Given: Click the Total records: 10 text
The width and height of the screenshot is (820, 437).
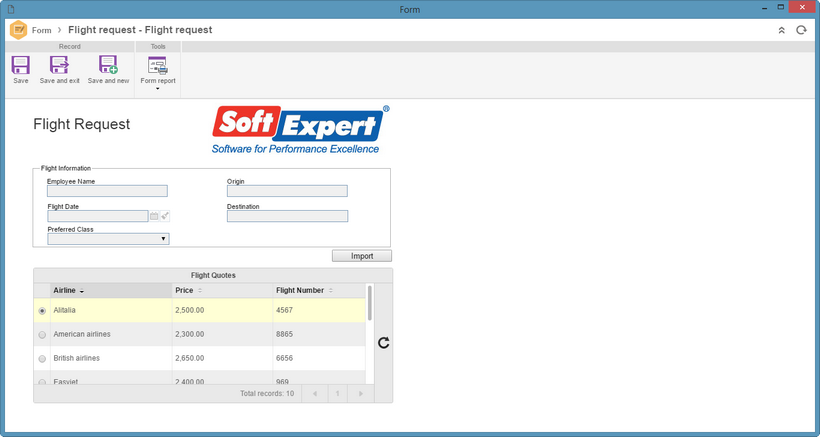Looking at the screenshot, I should click(x=267, y=394).
